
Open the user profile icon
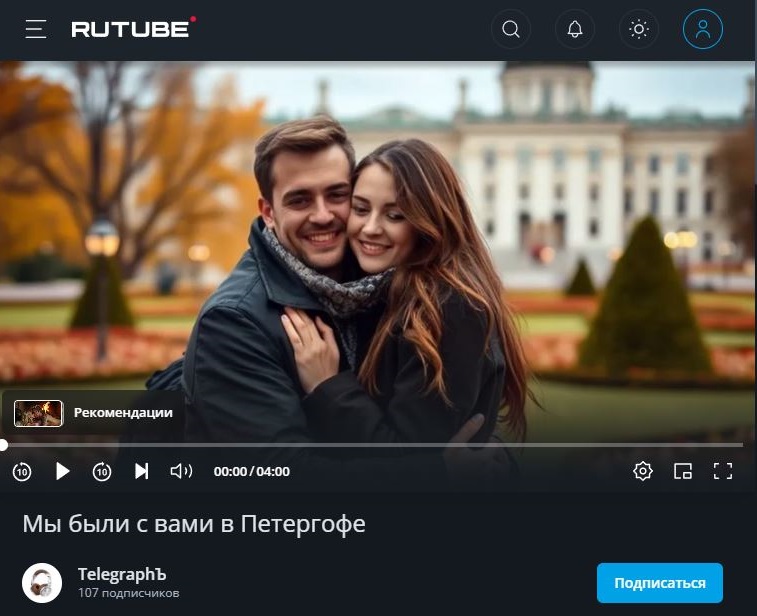point(703,29)
